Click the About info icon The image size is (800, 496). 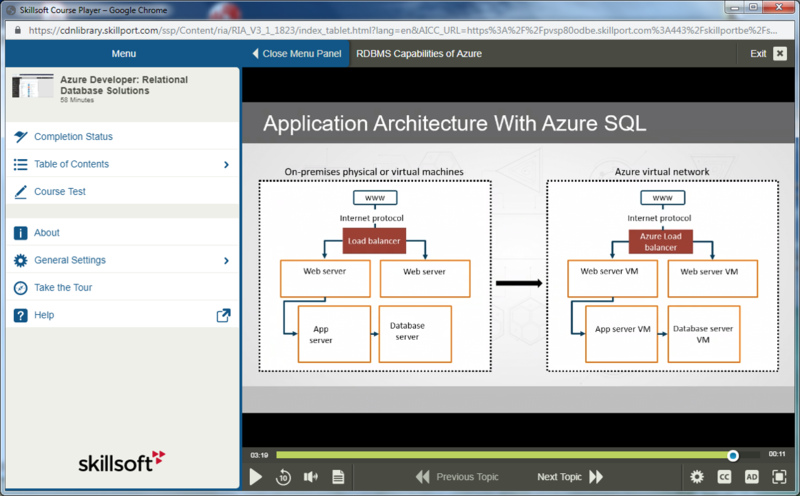tap(20, 233)
